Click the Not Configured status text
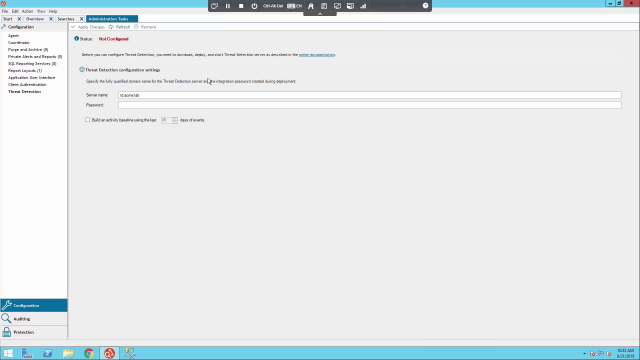Image resolution: width=640 pixels, height=360 pixels. pyautogui.click(x=113, y=39)
